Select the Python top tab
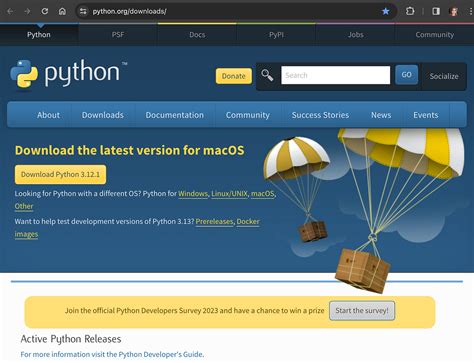The width and height of the screenshot is (474, 363). pyautogui.click(x=39, y=35)
